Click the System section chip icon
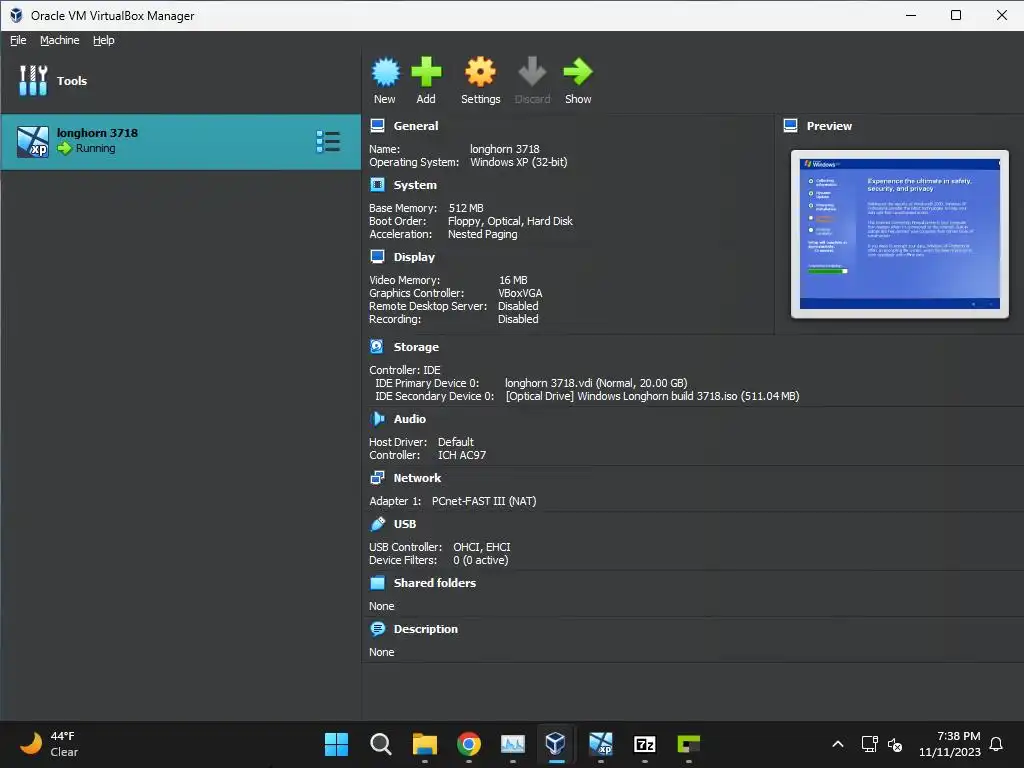 (x=377, y=185)
